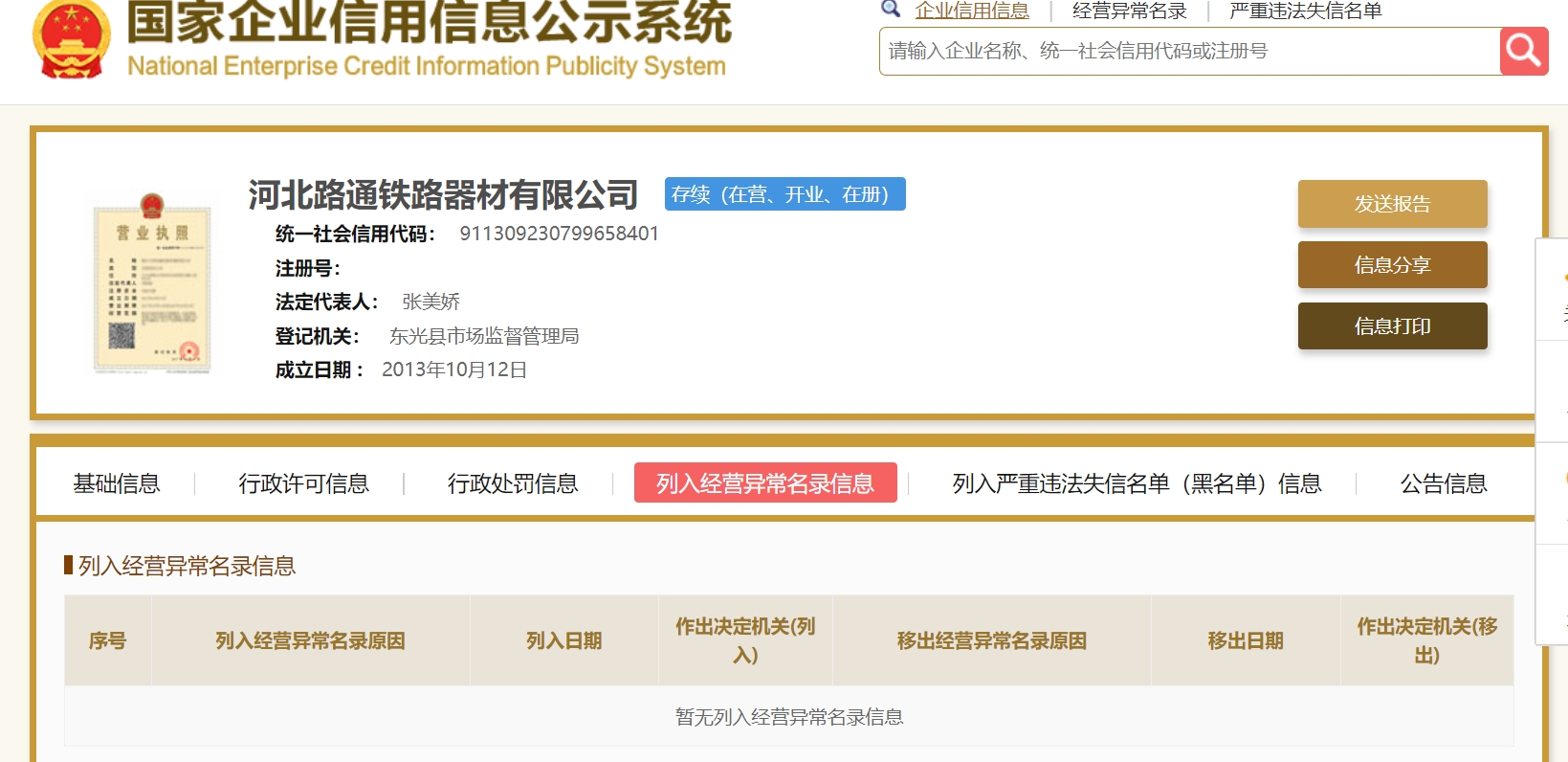Click the registration authority 东光县市场监督管理局
Screen dimensions: 1568x762
484,336
